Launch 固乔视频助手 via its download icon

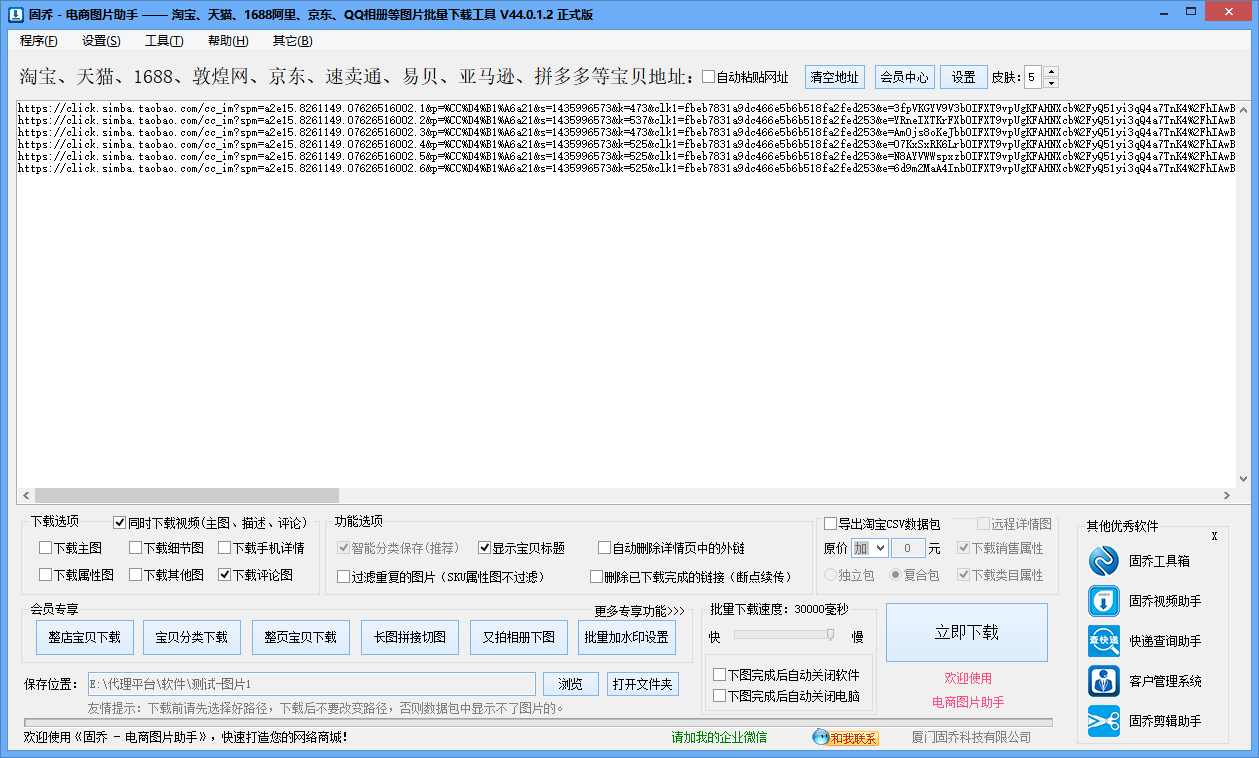click(1103, 601)
